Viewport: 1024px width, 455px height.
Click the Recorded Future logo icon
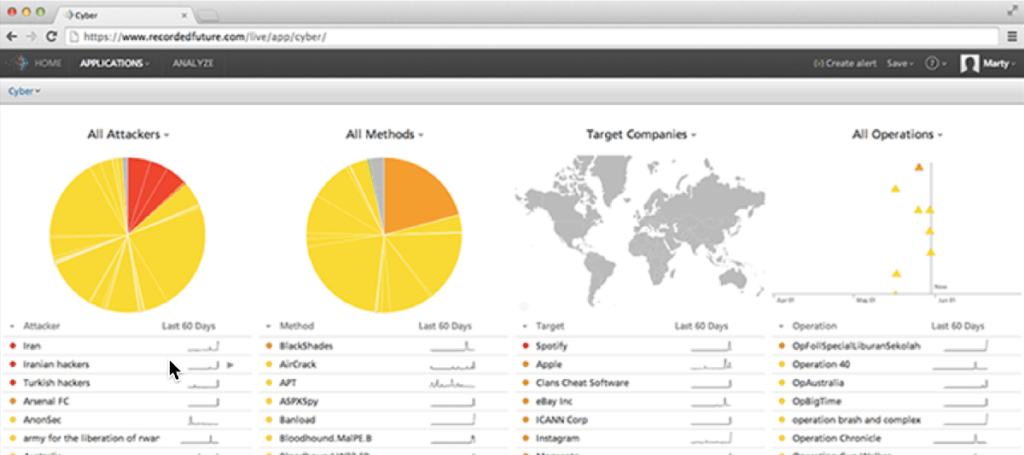tap(22, 63)
